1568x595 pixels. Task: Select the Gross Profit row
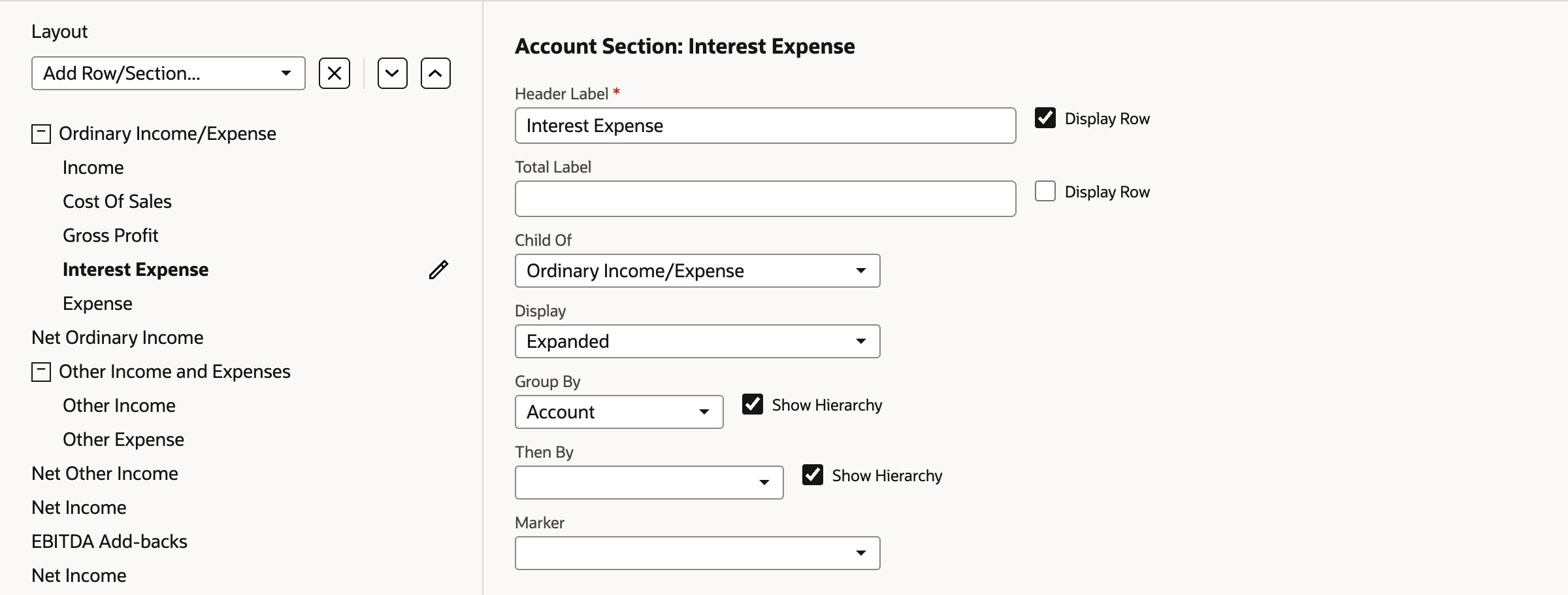pyautogui.click(x=110, y=235)
